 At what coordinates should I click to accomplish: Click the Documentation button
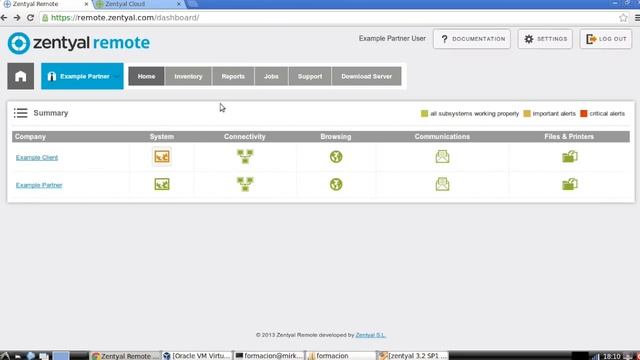(472, 39)
